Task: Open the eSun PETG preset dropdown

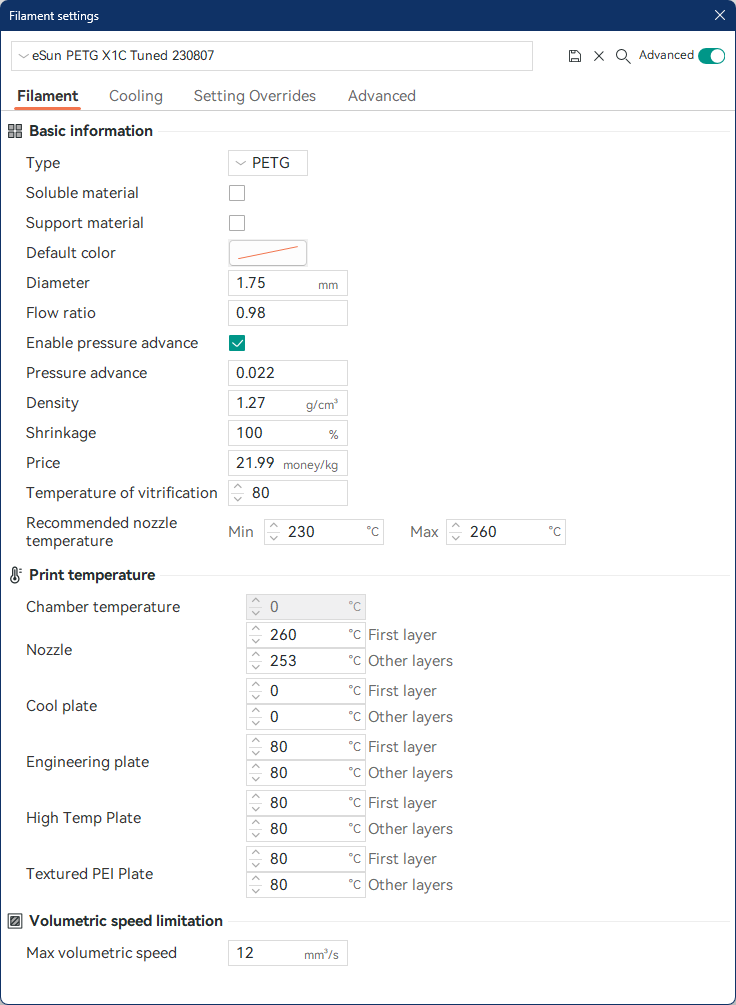Action: point(272,56)
